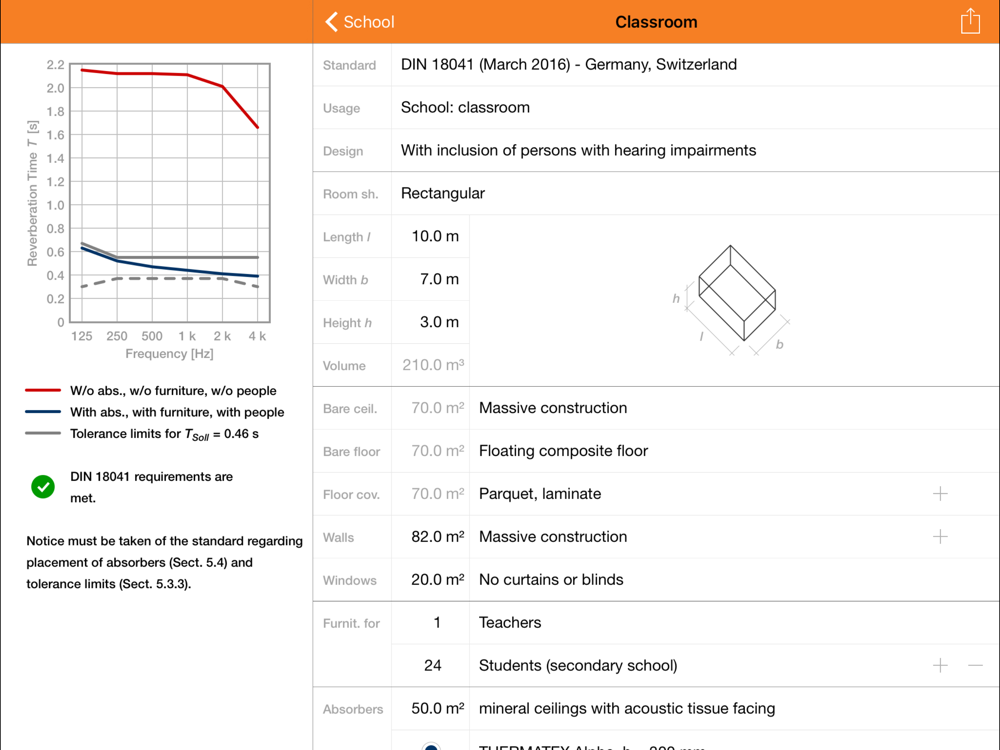Select room shape Rectangular field
The image size is (1000, 750).
click(443, 194)
